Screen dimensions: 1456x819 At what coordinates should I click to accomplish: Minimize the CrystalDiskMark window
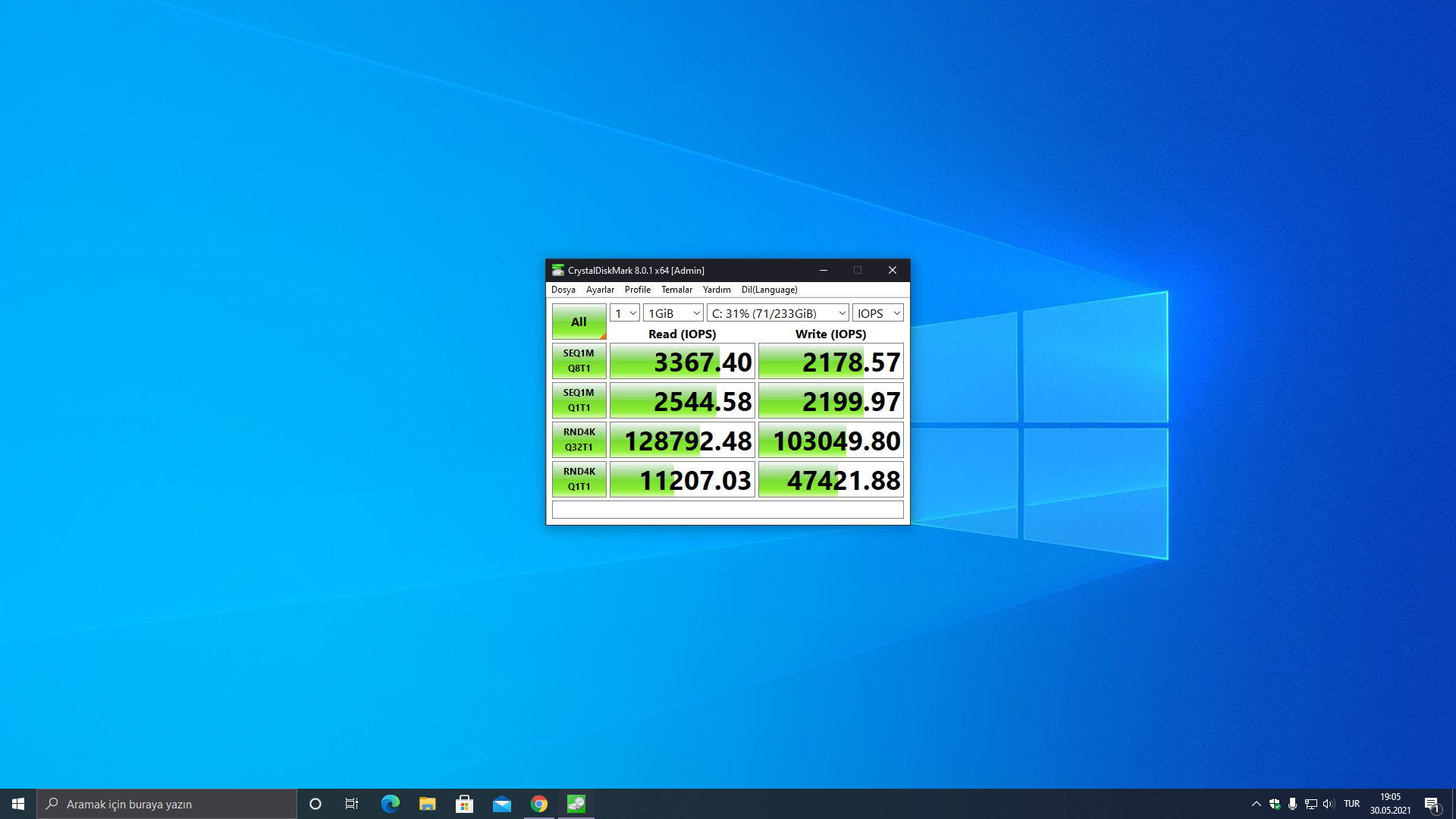point(824,270)
